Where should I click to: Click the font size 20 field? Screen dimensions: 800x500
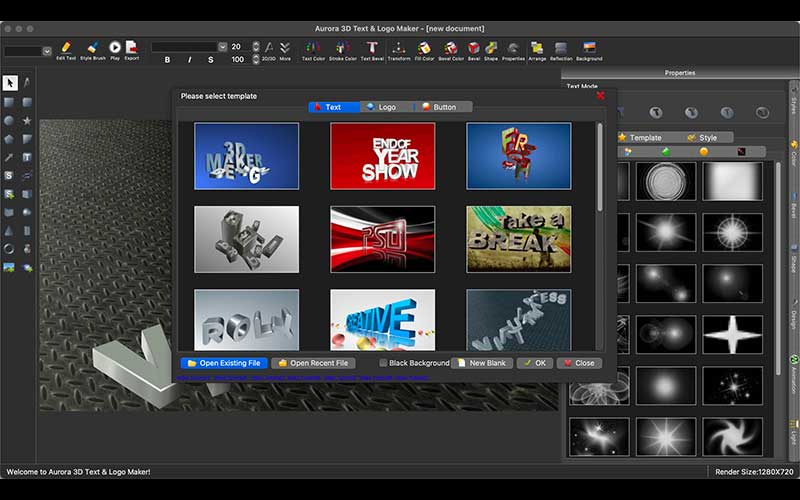pyautogui.click(x=240, y=46)
